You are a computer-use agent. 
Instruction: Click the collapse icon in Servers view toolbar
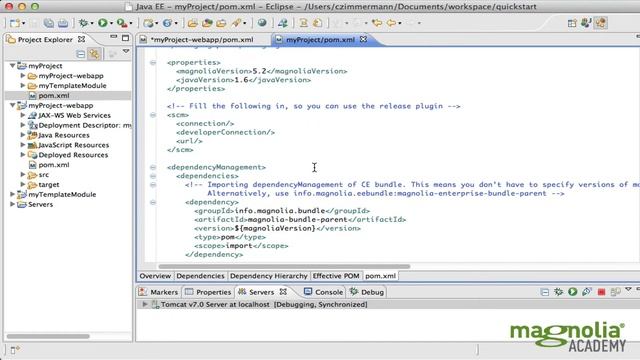coord(544,292)
